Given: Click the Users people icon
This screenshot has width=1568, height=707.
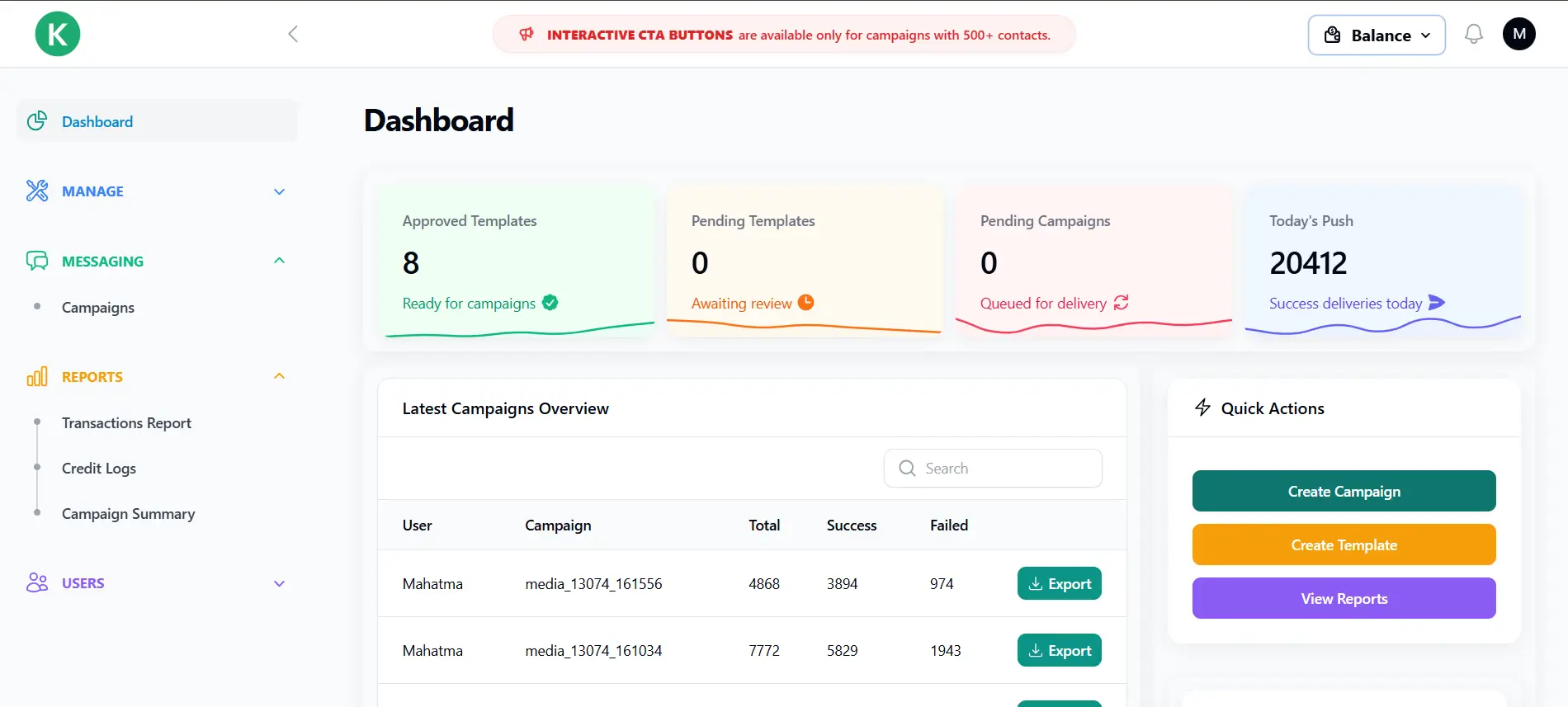Looking at the screenshot, I should click(x=37, y=582).
